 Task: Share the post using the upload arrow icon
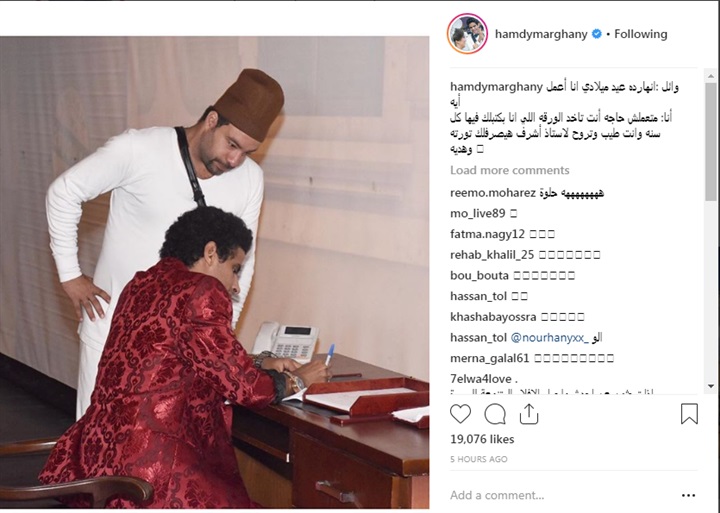(x=529, y=414)
